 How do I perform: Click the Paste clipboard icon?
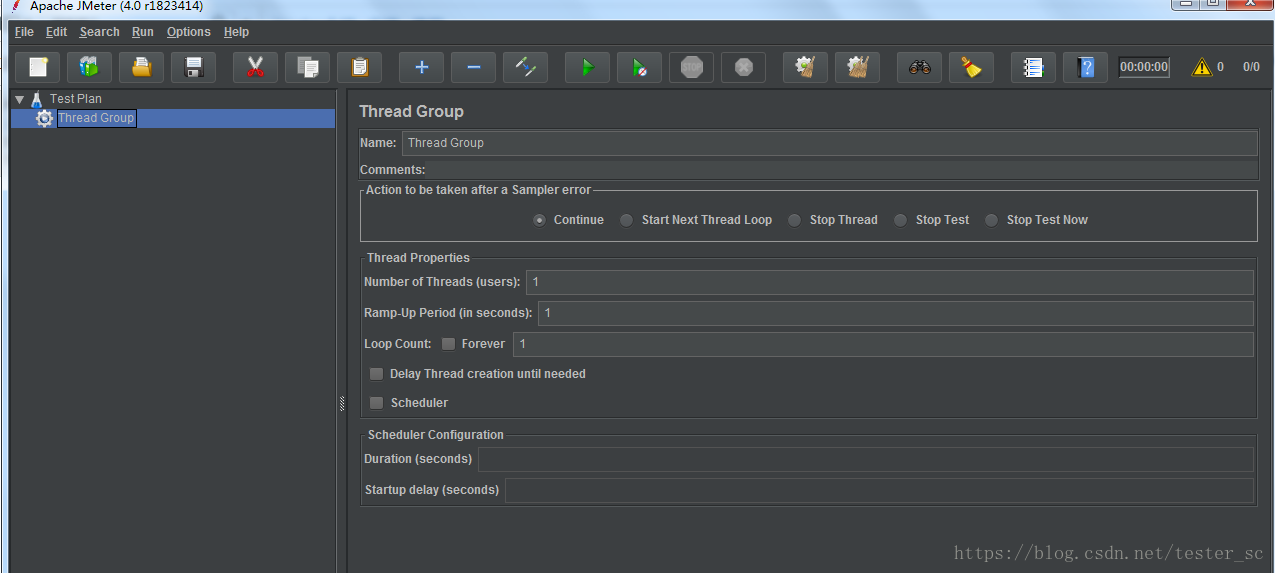click(360, 67)
